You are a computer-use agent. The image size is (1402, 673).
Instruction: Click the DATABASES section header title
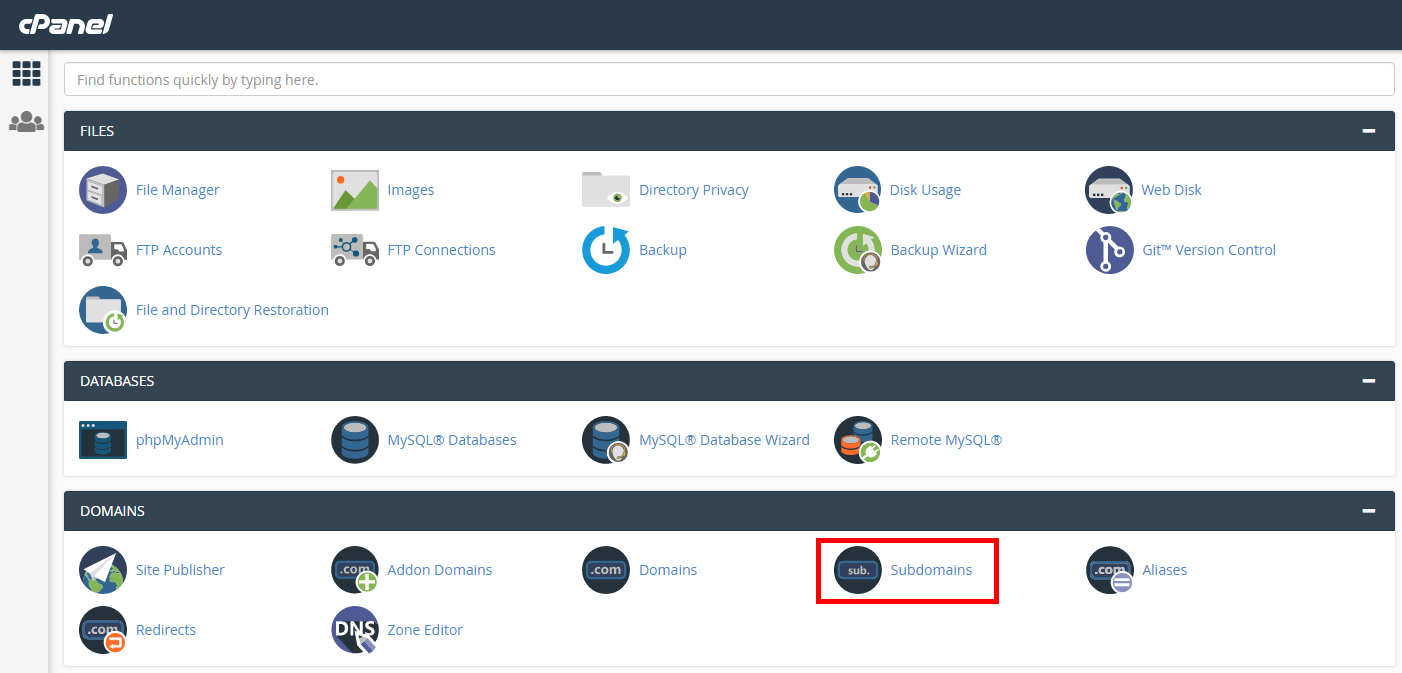click(x=117, y=381)
